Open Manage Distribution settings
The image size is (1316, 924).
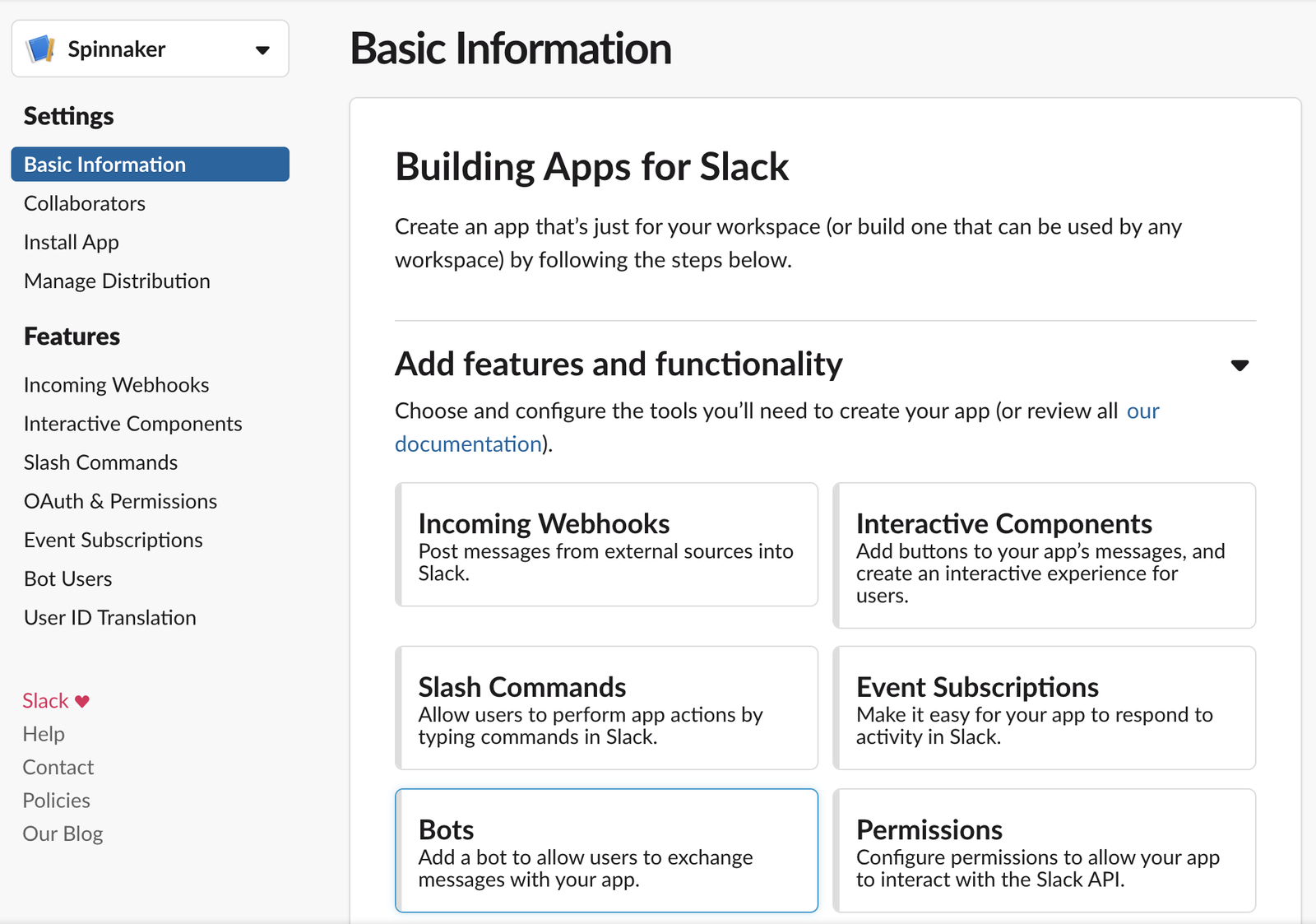(x=117, y=281)
